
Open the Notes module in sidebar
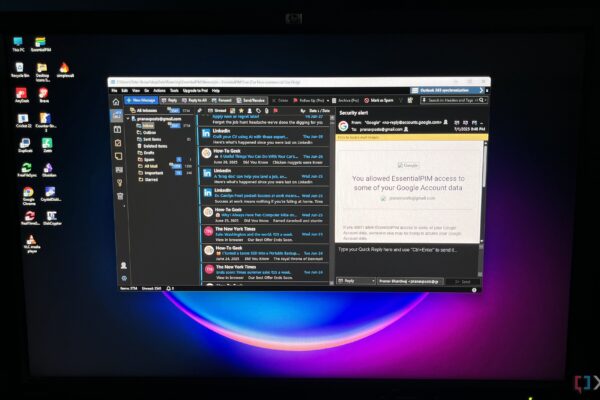point(119,156)
